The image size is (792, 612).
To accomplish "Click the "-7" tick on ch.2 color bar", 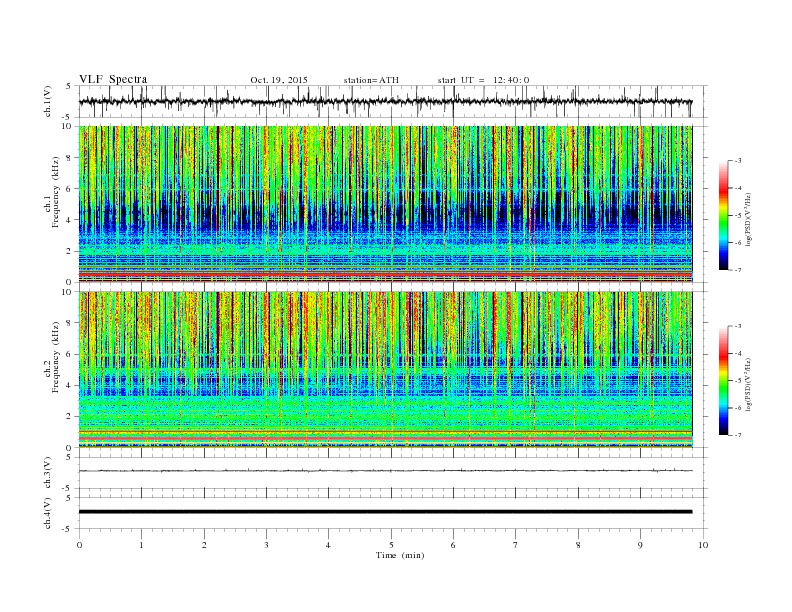I will [737, 435].
